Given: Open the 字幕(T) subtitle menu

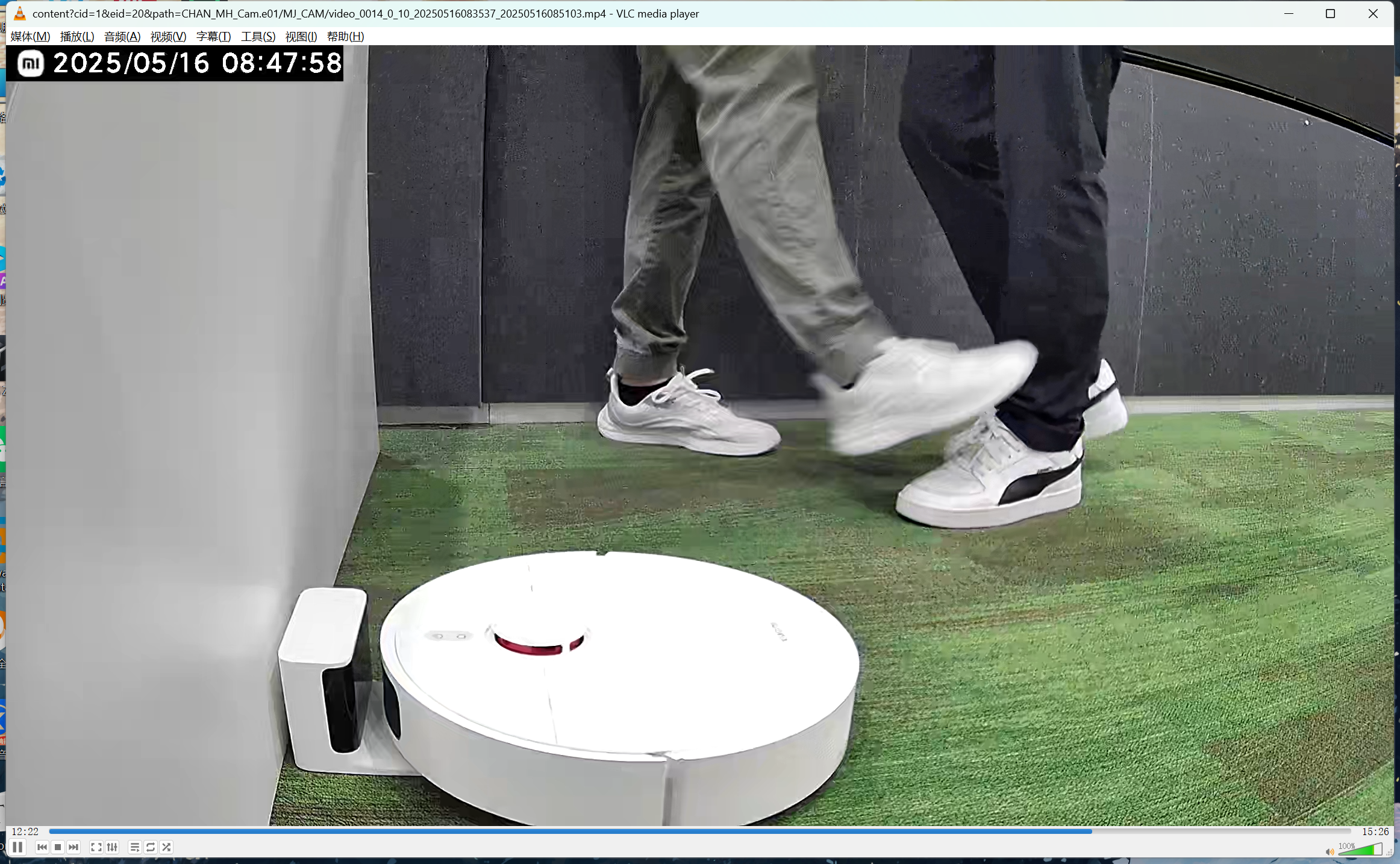Looking at the screenshot, I should pos(213,37).
